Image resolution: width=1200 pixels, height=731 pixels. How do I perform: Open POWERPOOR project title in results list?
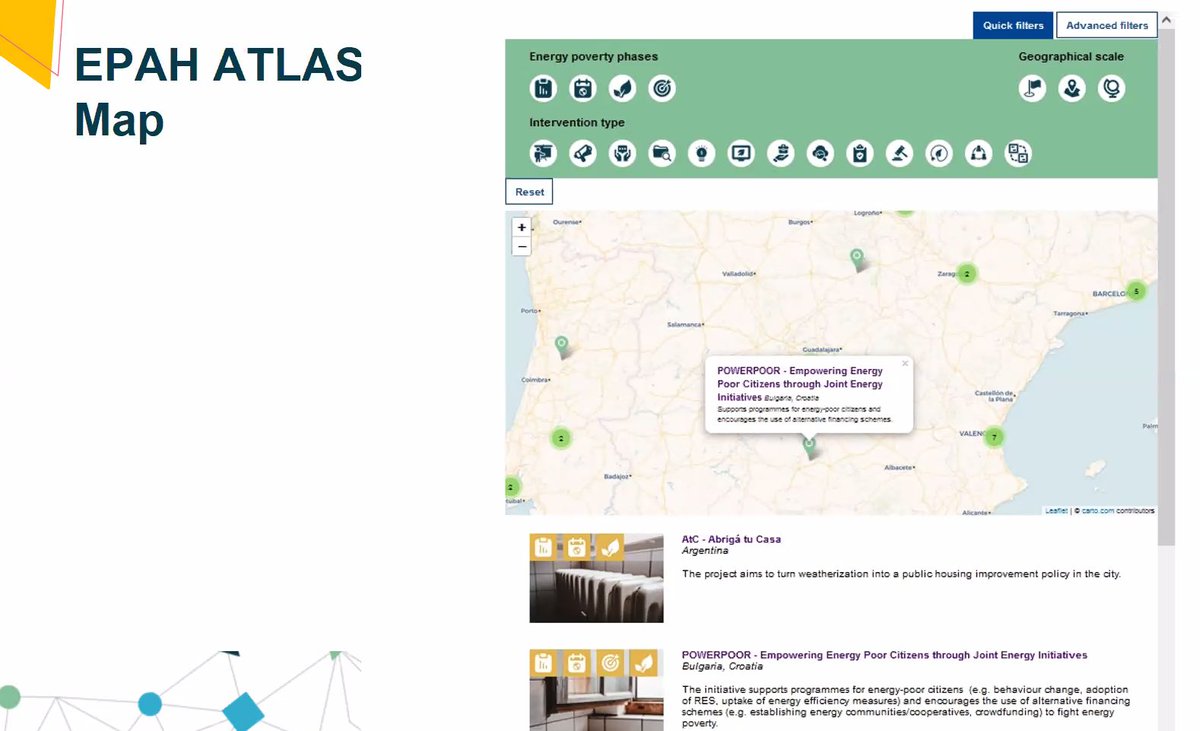pos(884,655)
